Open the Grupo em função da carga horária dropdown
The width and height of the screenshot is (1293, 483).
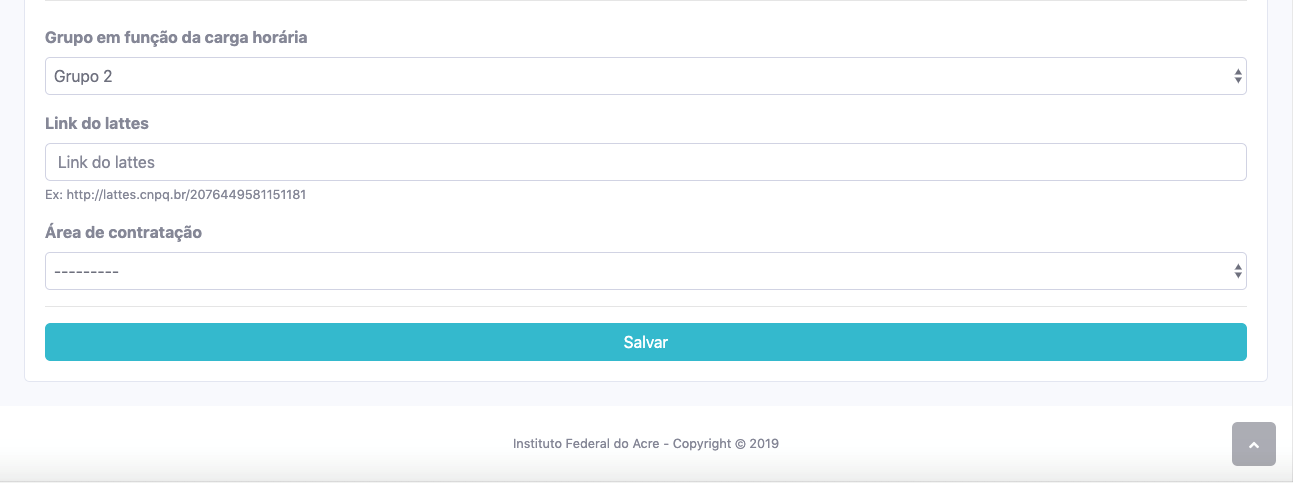tap(645, 76)
